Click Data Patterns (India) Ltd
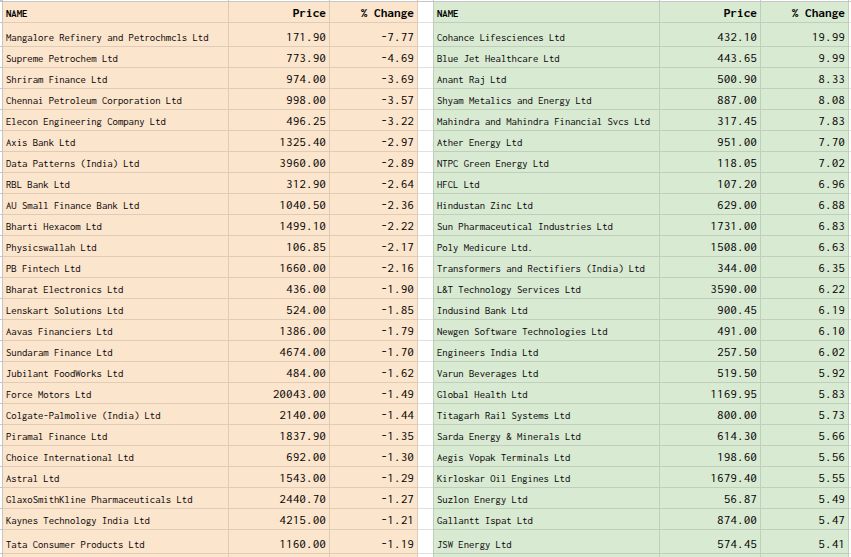 pyautogui.click(x=72, y=163)
